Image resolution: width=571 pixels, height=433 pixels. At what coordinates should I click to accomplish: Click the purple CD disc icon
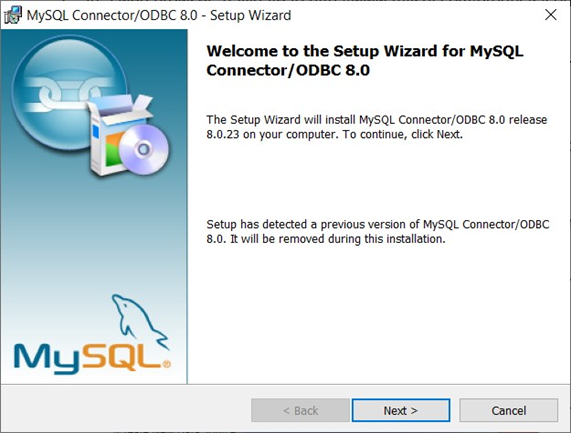click(144, 149)
